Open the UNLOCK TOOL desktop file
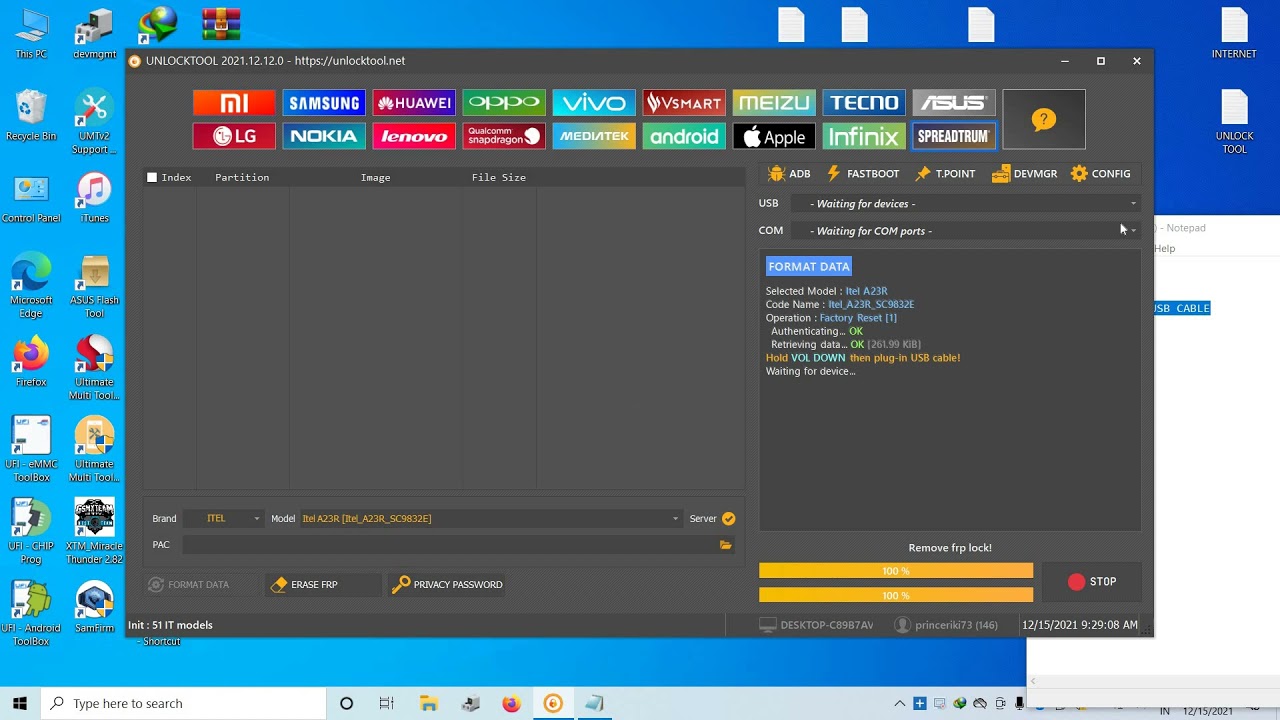Image resolution: width=1280 pixels, height=720 pixels. point(1234,122)
